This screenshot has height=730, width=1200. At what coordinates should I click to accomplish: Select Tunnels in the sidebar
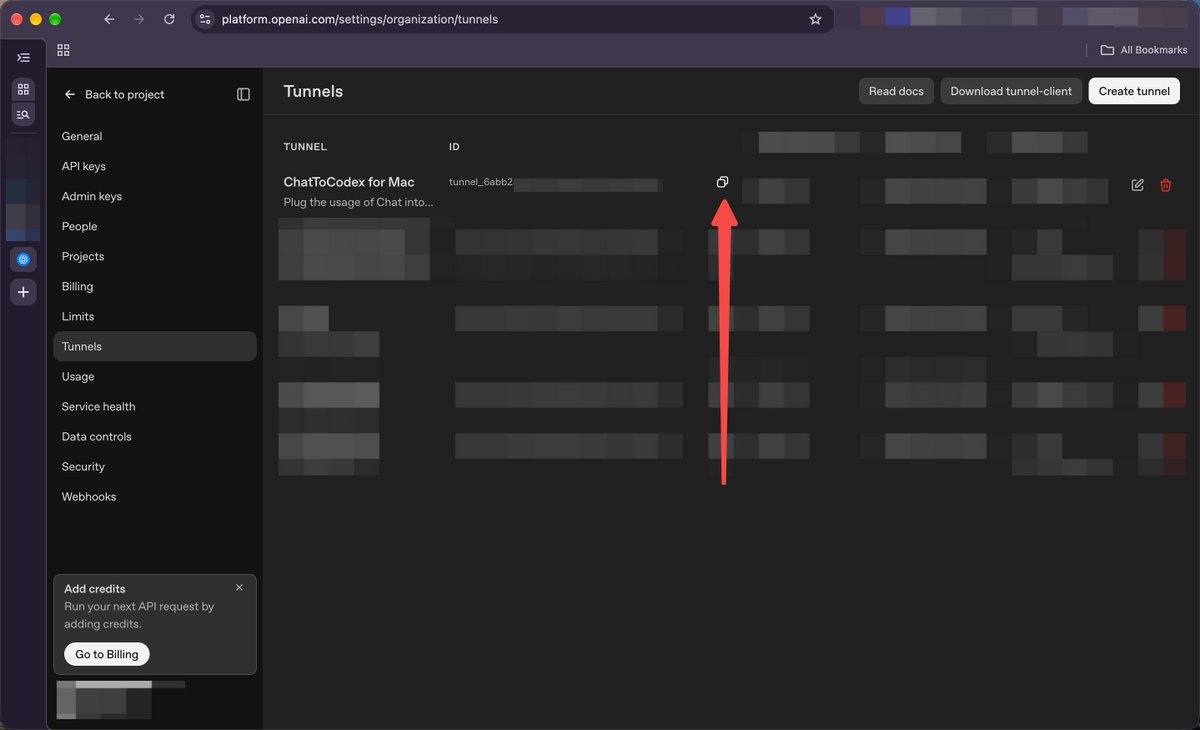coord(155,346)
